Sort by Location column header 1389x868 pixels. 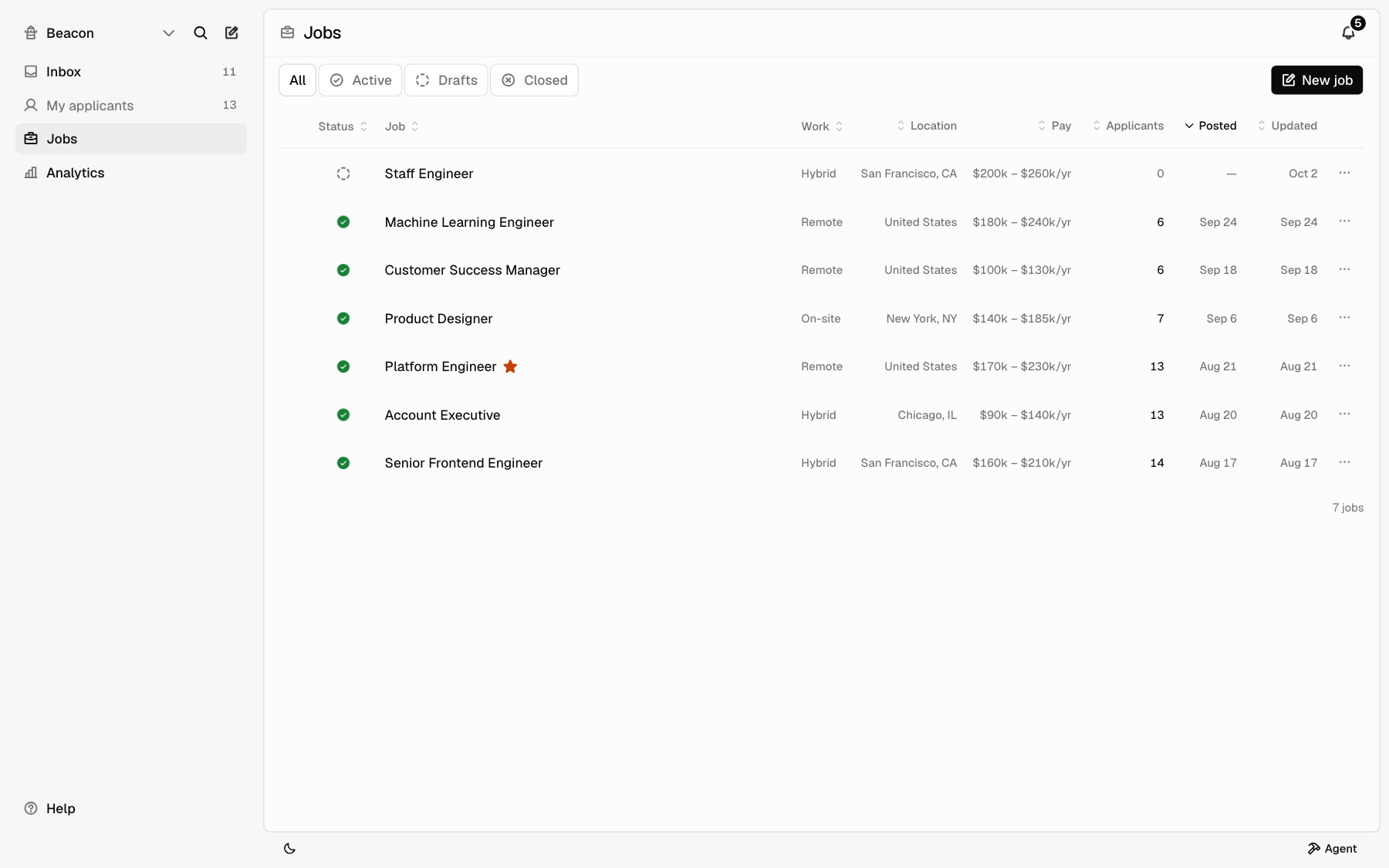point(926,126)
